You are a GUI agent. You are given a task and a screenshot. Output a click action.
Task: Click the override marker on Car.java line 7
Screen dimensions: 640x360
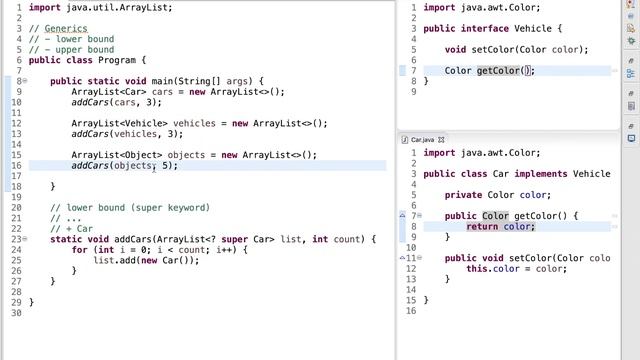click(x=402, y=215)
